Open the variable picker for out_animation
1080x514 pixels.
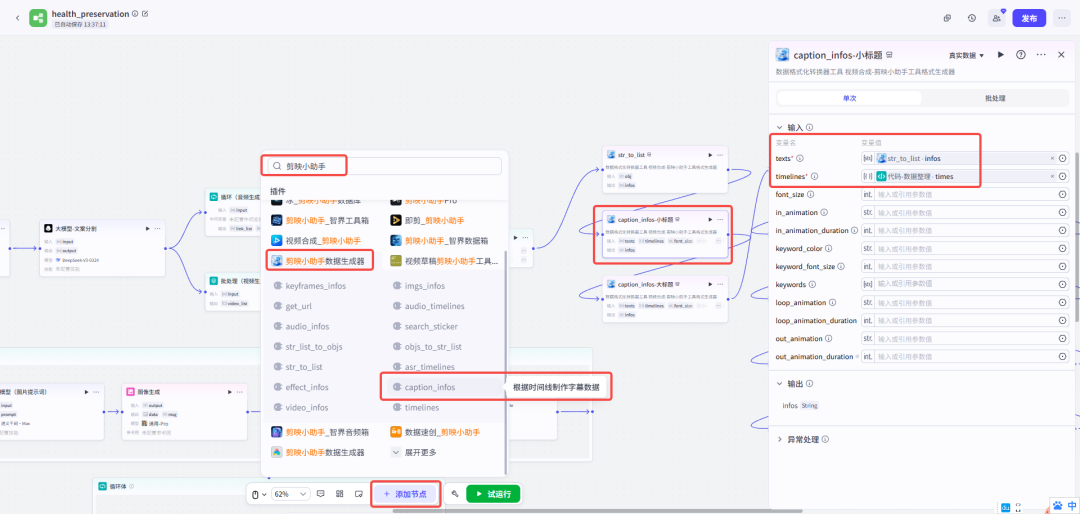pyautogui.click(x=1063, y=338)
